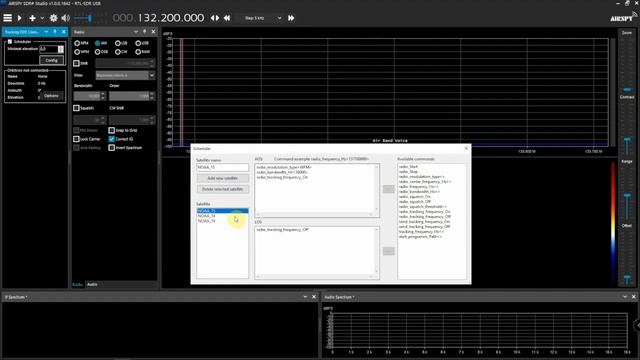
Task: Click the add-command button beside AOS box
Action: pyautogui.click(x=389, y=189)
